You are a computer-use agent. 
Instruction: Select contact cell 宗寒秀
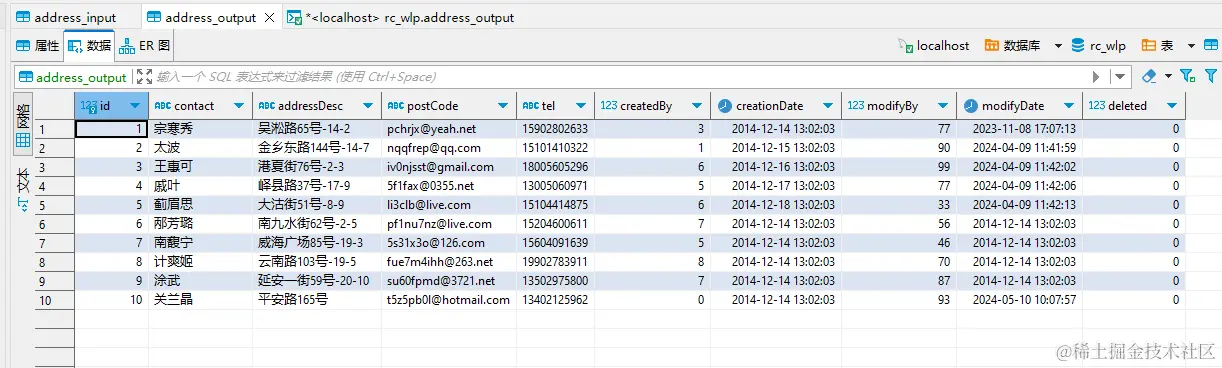pos(200,129)
